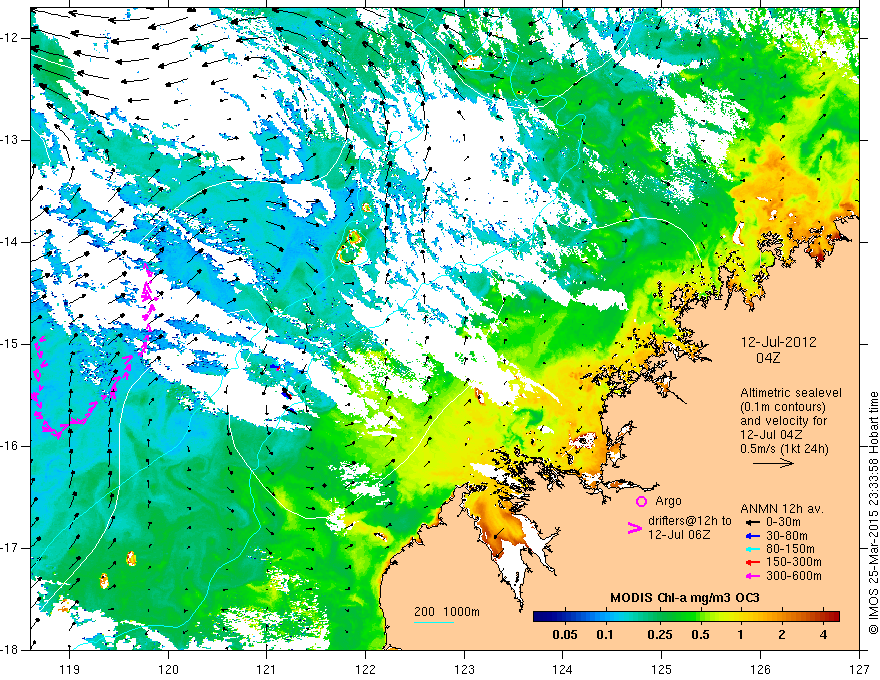Click the longitude axis label 123
The width and height of the screenshot is (880, 680).
[x=464, y=669]
